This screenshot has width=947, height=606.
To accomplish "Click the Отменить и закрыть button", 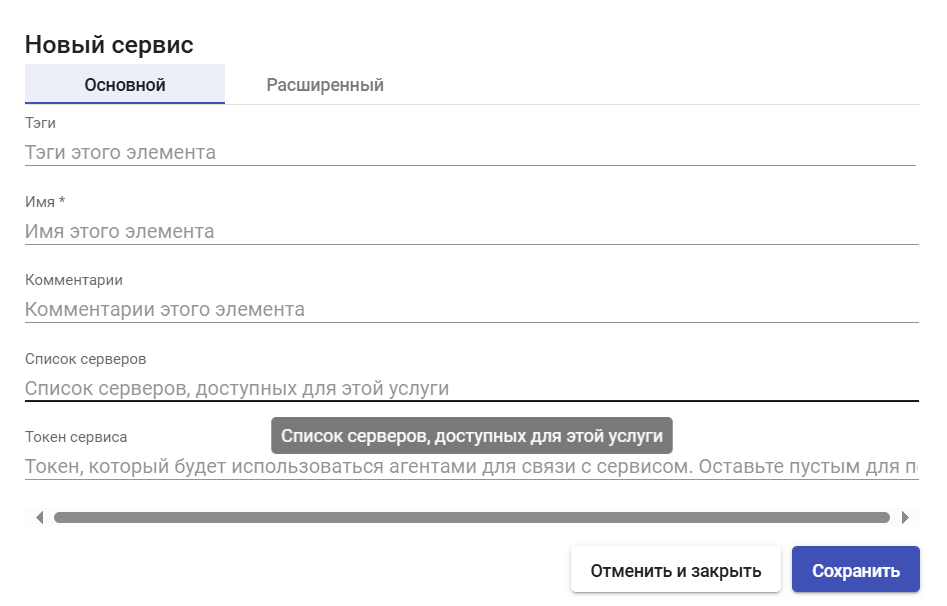I will (676, 570).
